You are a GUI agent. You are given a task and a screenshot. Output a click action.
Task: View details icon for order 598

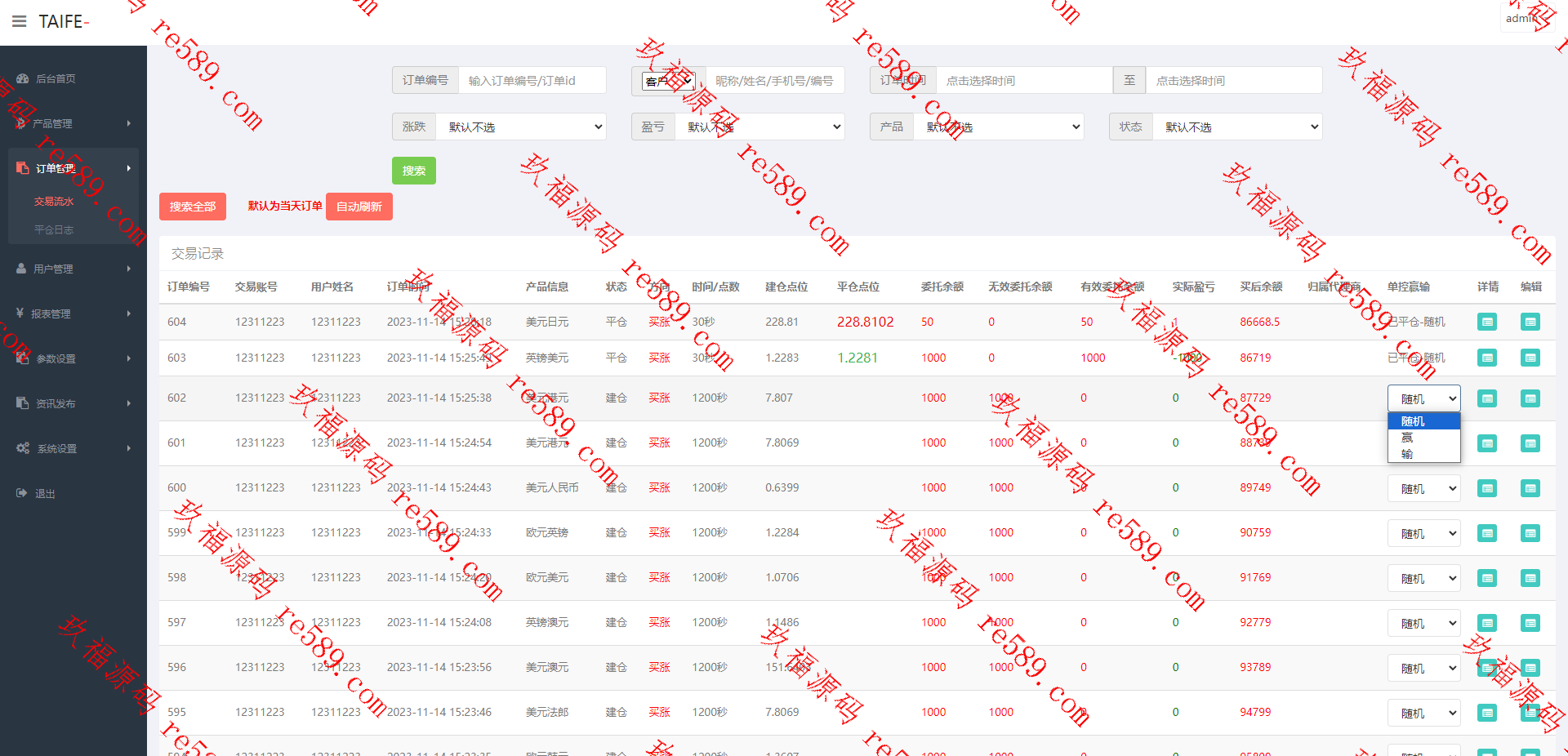1487,578
